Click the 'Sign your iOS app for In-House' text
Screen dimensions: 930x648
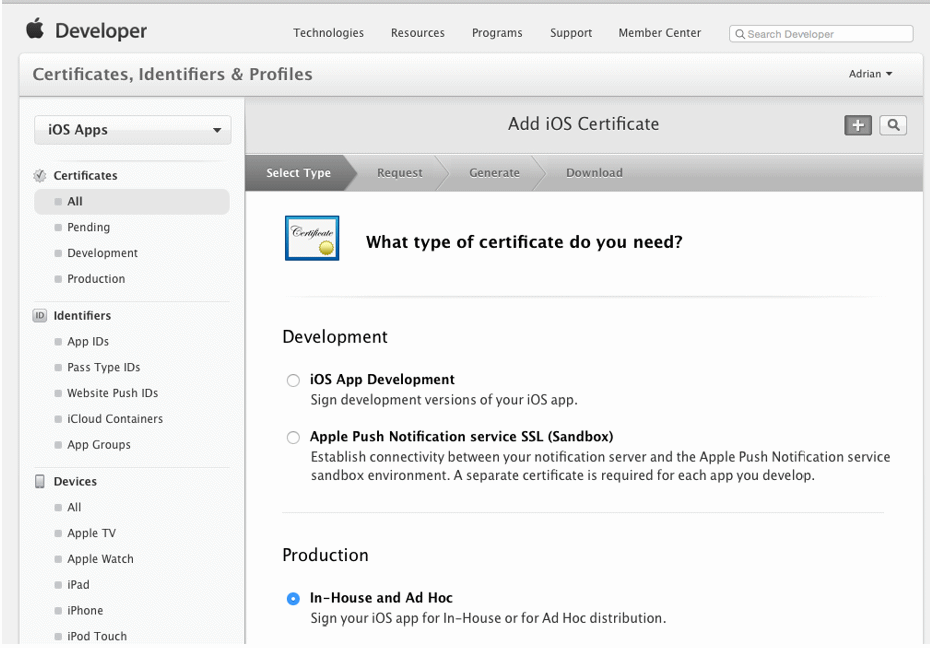coord(489,618)
